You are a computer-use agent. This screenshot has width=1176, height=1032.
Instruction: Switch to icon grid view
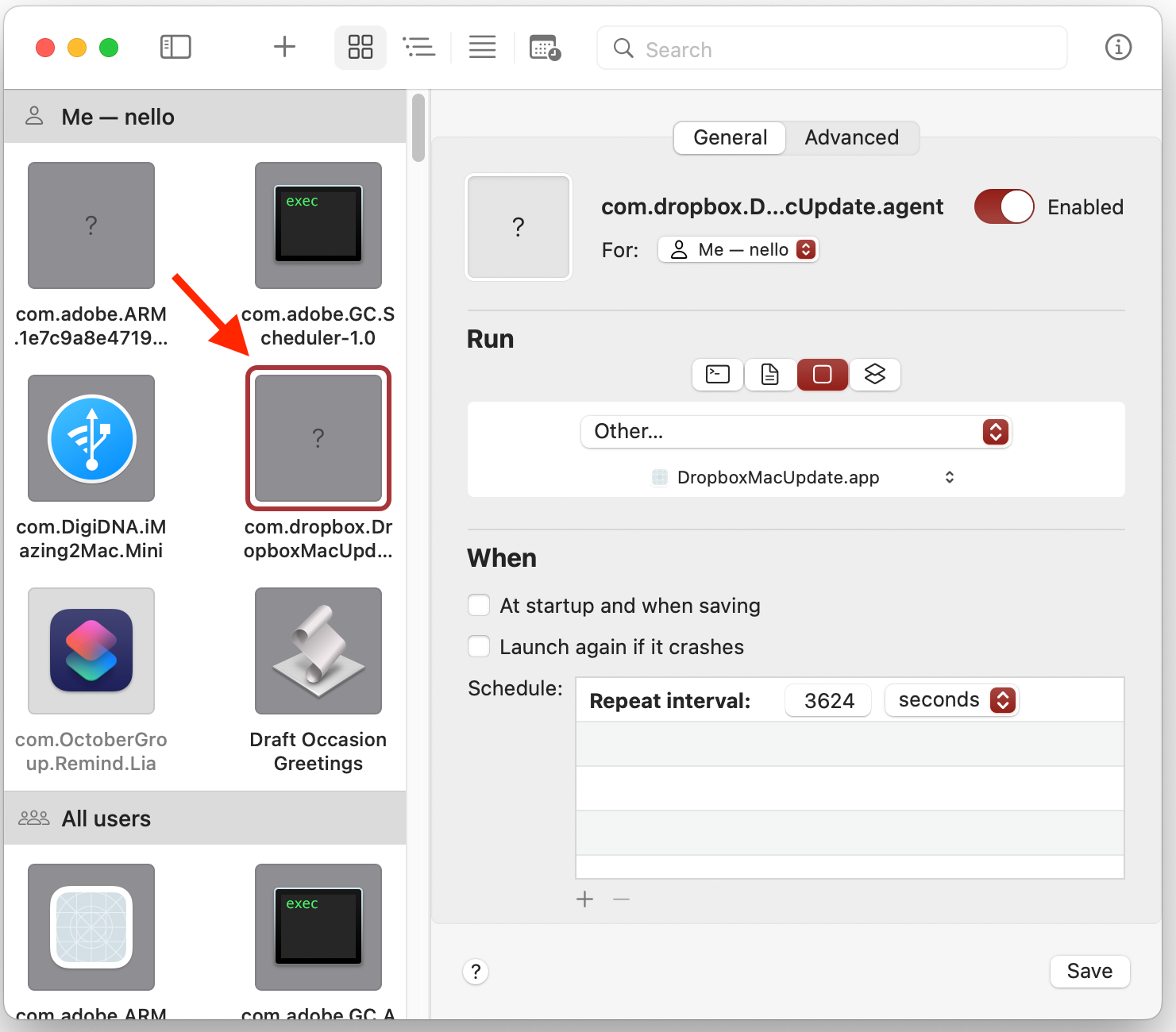(x=361, y=47)
